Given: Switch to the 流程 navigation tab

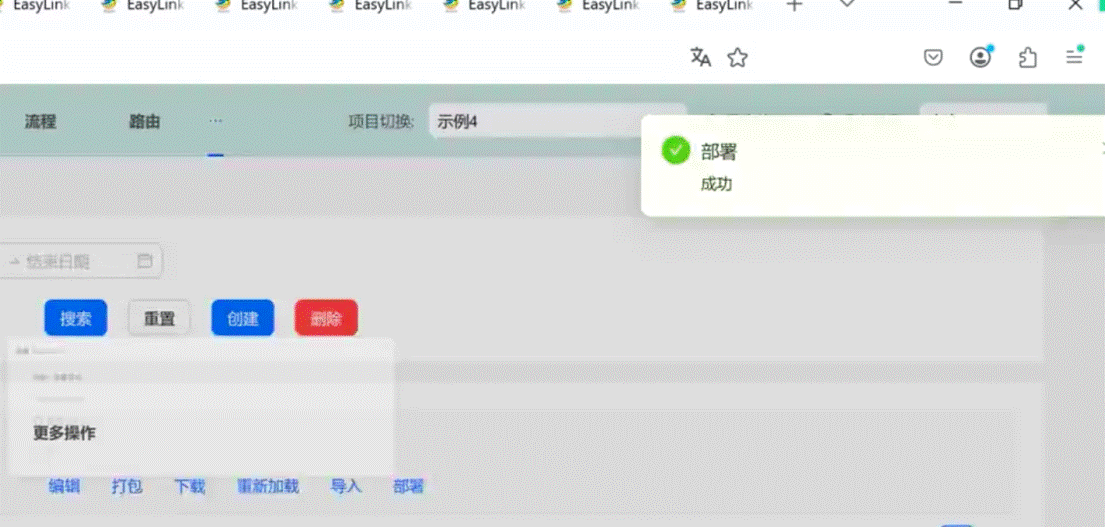Looking at the screenshot, I should [41, 122].
